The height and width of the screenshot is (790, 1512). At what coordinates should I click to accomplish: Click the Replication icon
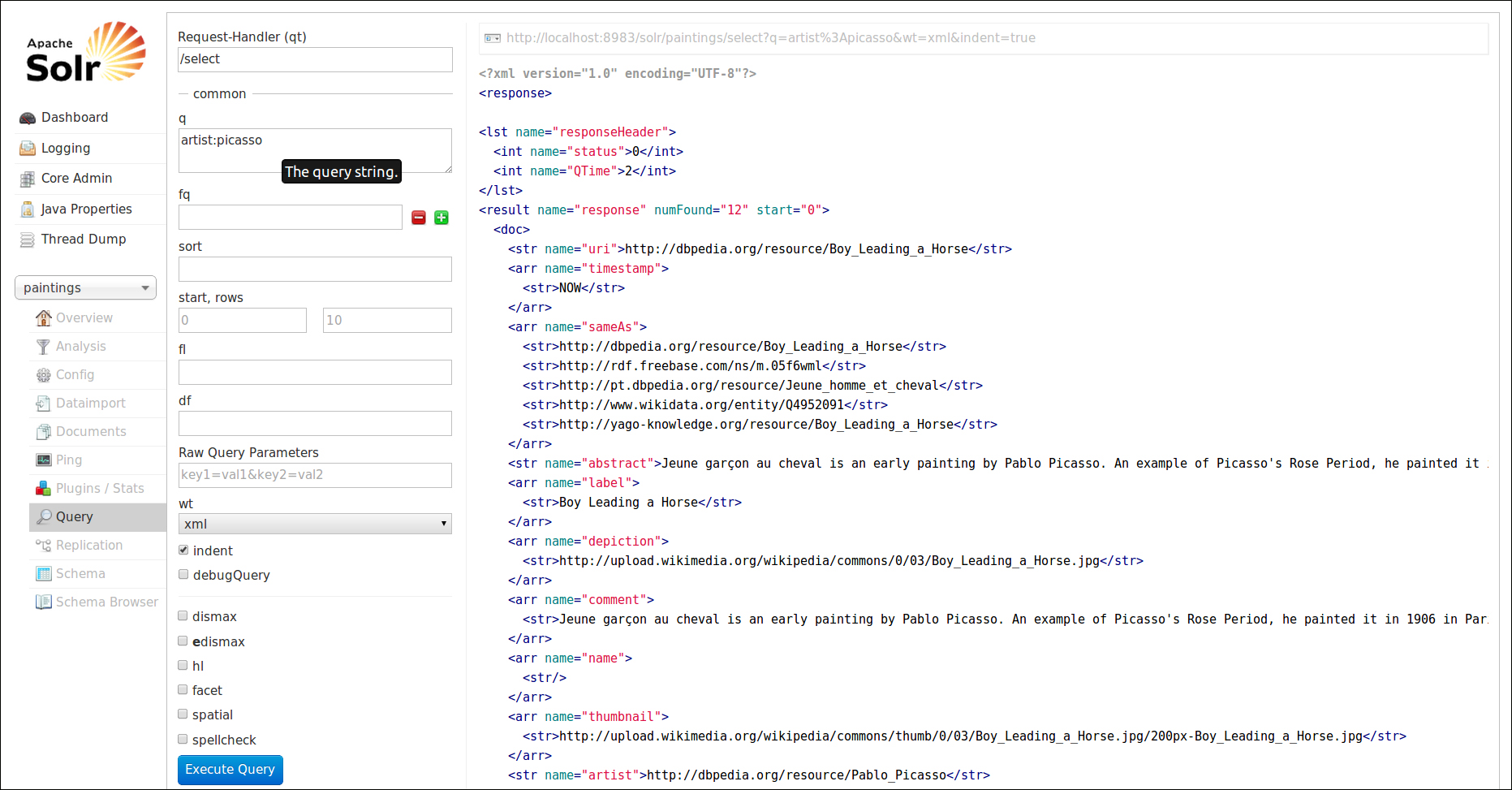click(44, 546)
